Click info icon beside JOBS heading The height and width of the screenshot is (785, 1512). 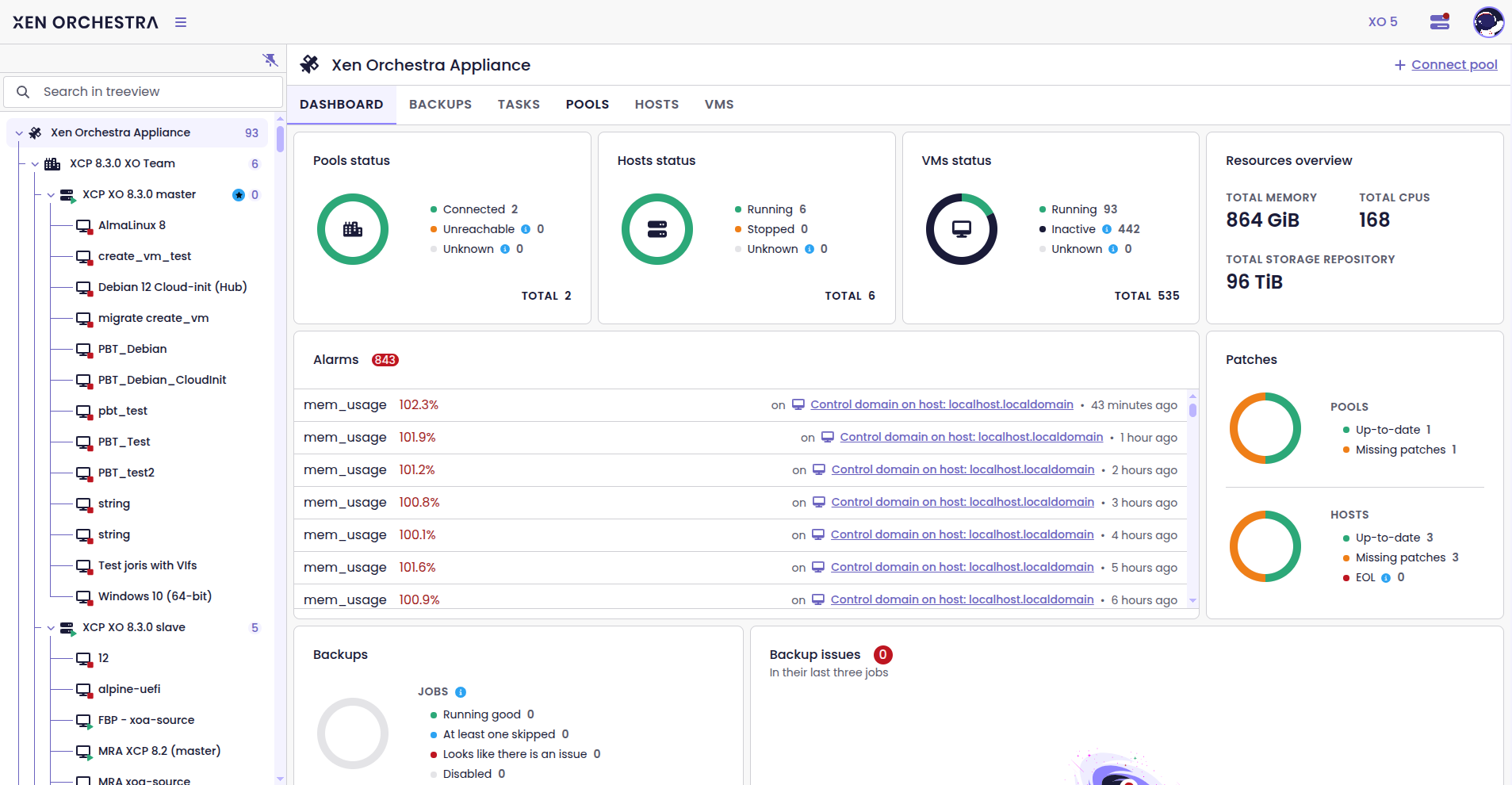pos(461,692)
